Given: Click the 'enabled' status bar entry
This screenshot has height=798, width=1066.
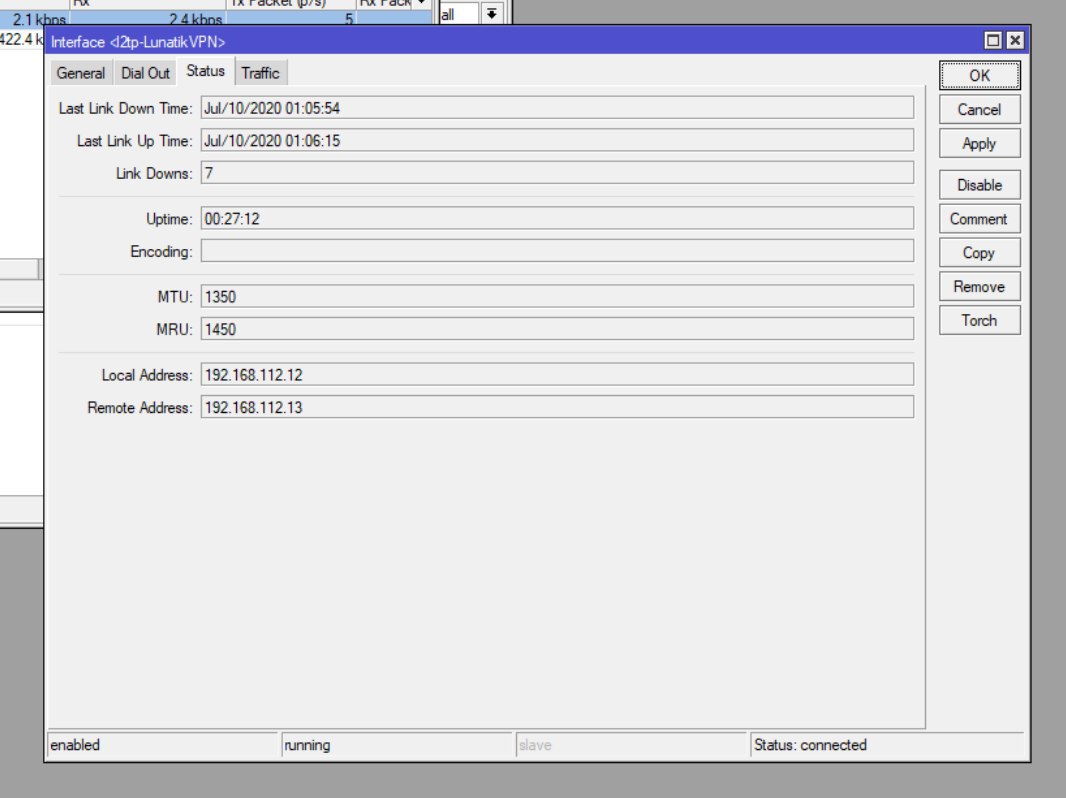Looking at the screenshot, I should click(162, 745).
